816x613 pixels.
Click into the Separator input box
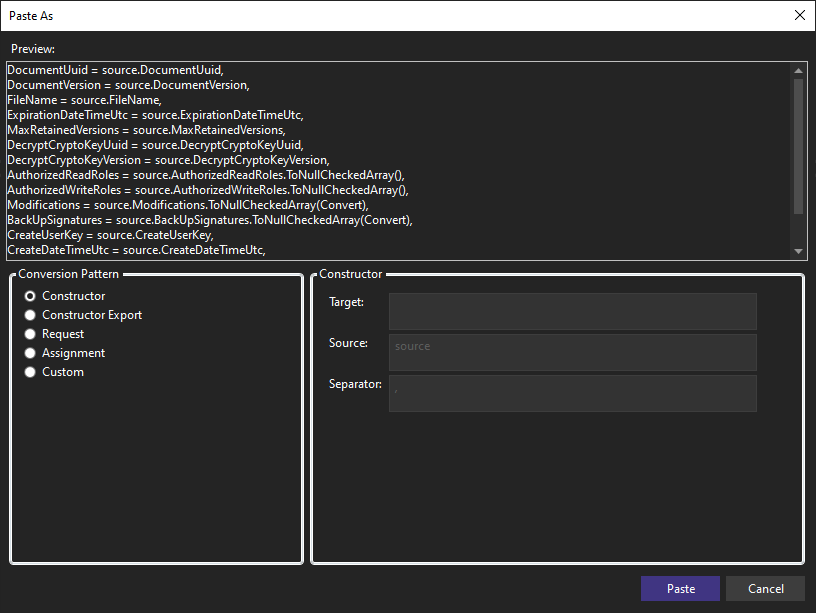[572, 393]
